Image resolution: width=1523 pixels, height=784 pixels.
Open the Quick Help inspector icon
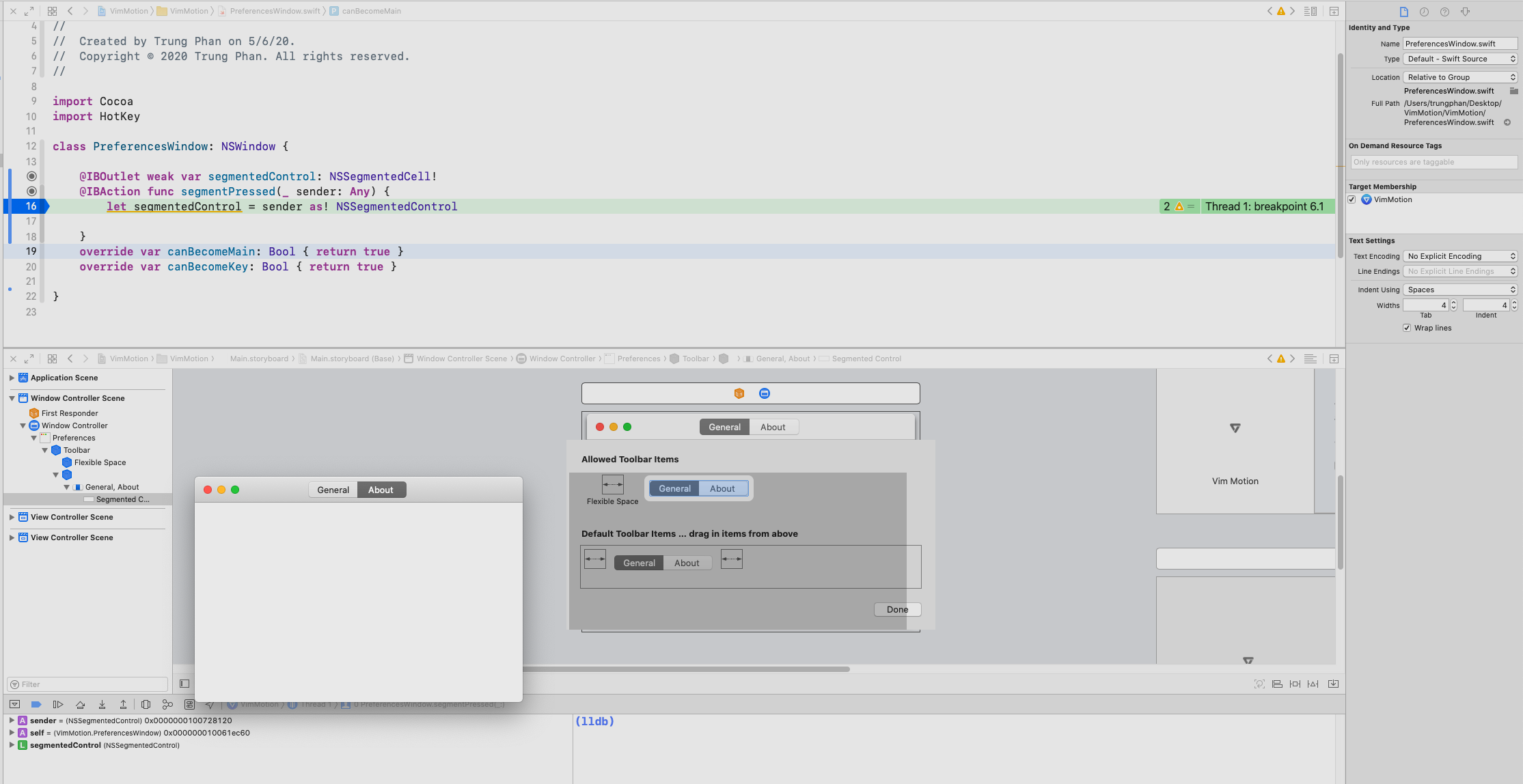click(x=1444, y=12)
